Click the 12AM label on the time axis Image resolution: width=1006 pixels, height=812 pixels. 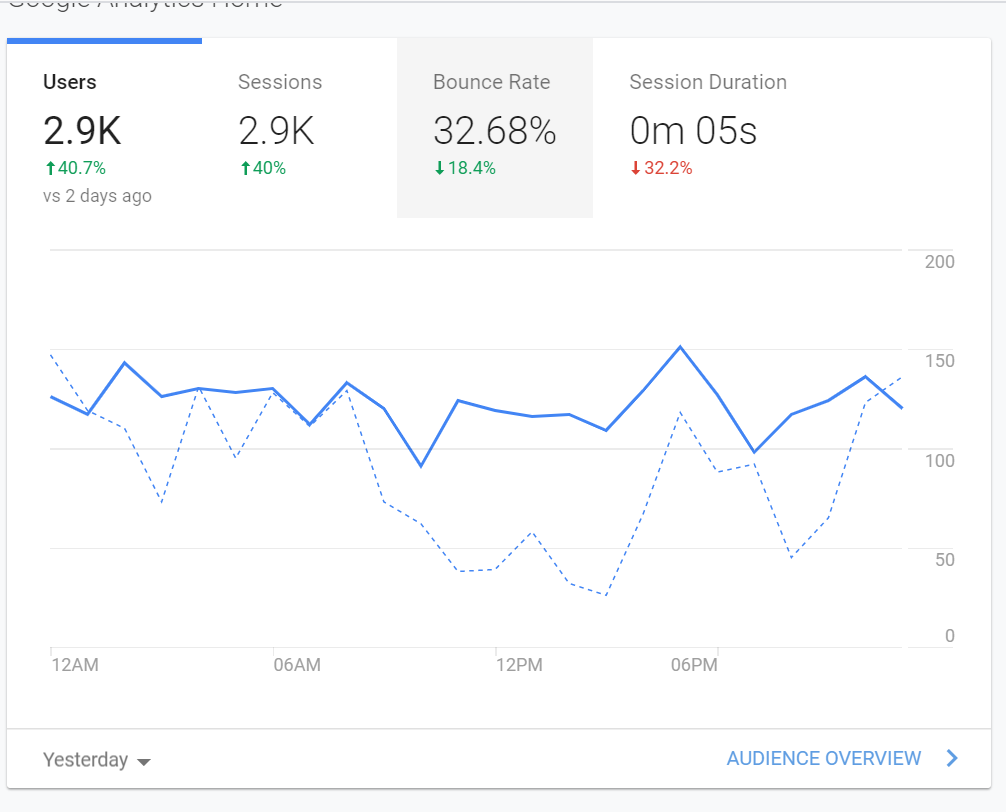tap(75, 665)
